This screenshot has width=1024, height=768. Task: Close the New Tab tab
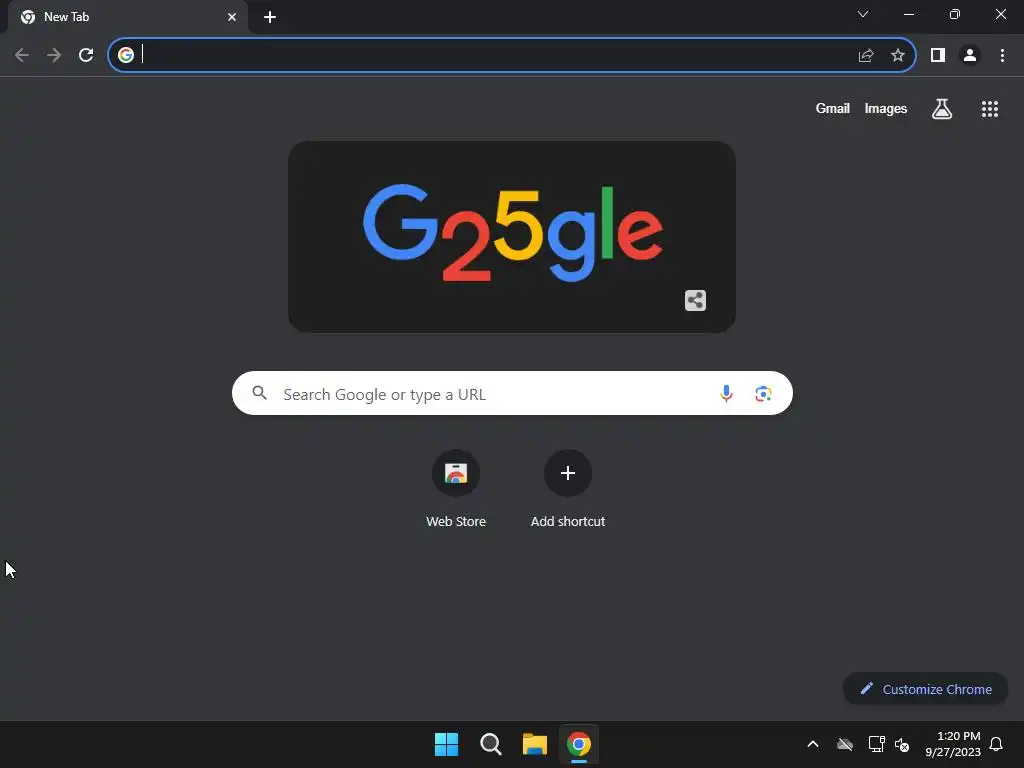[x=232, y=17]
